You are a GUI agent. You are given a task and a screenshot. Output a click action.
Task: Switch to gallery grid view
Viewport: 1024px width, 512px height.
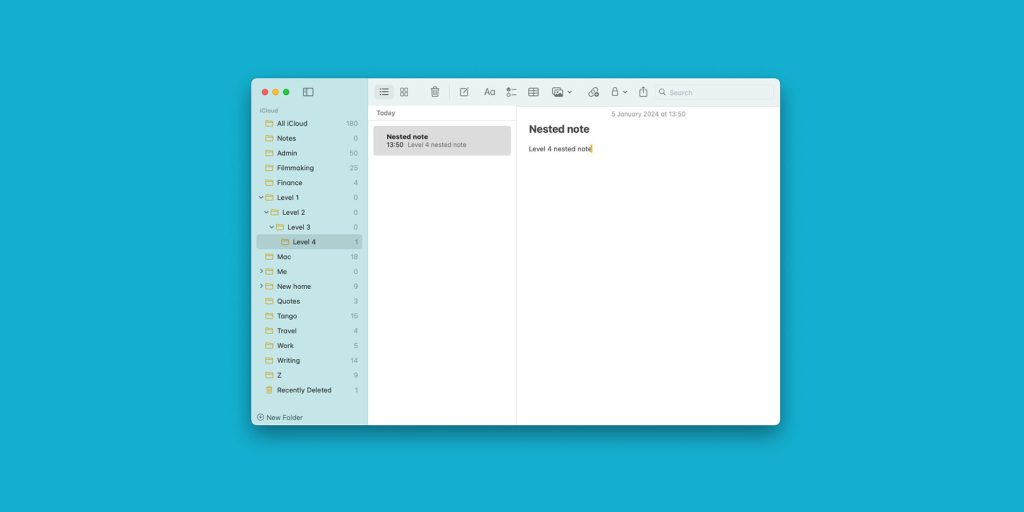pyautogui.click(x=404, y=92)
